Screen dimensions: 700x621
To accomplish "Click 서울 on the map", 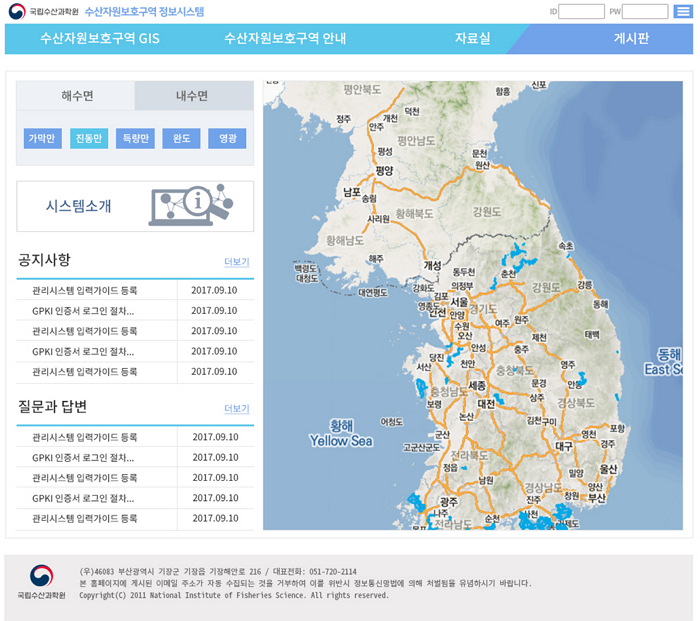I will coord(459,301).
